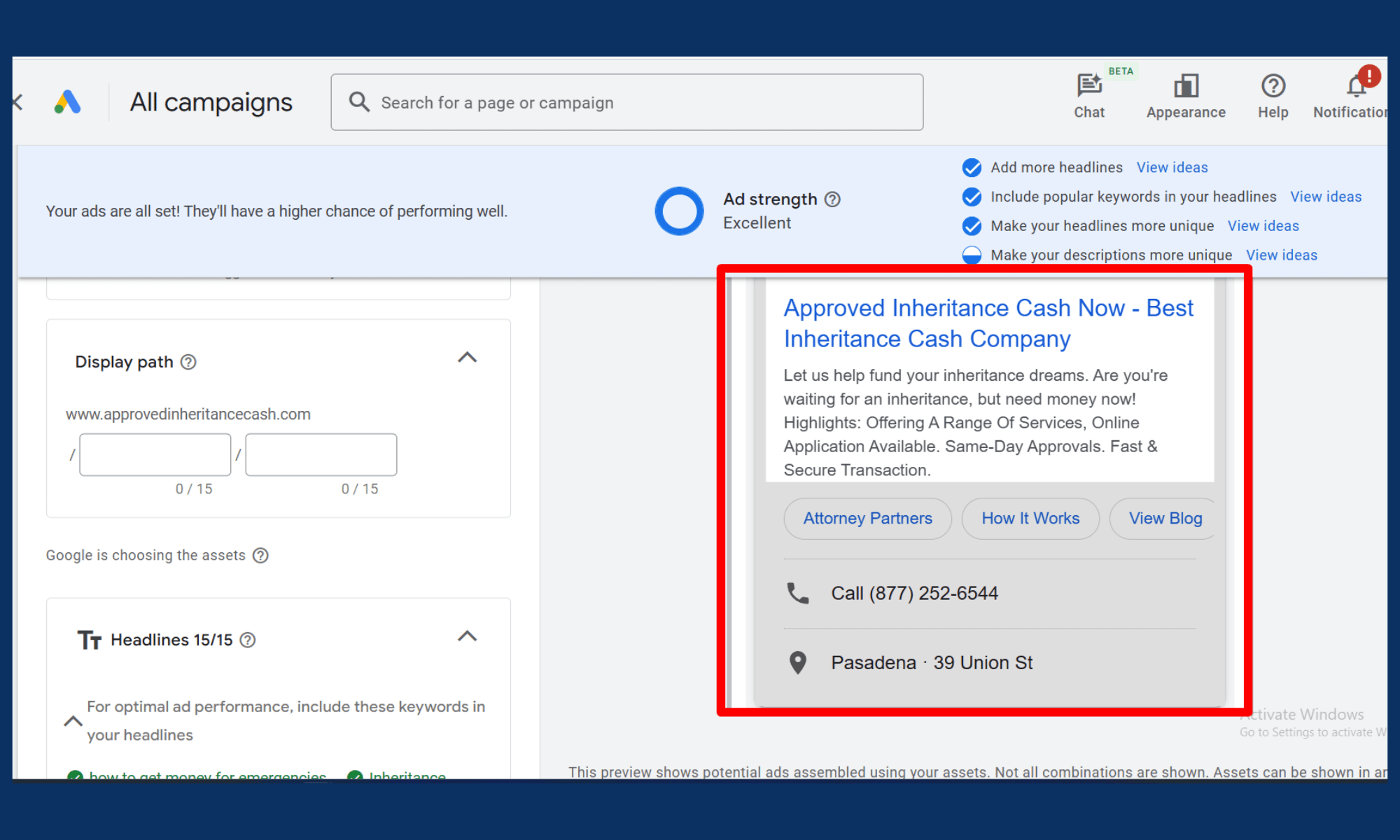Click the second display path input box
This screenshot has height=840, width=1400.
(x=321, y=455)
